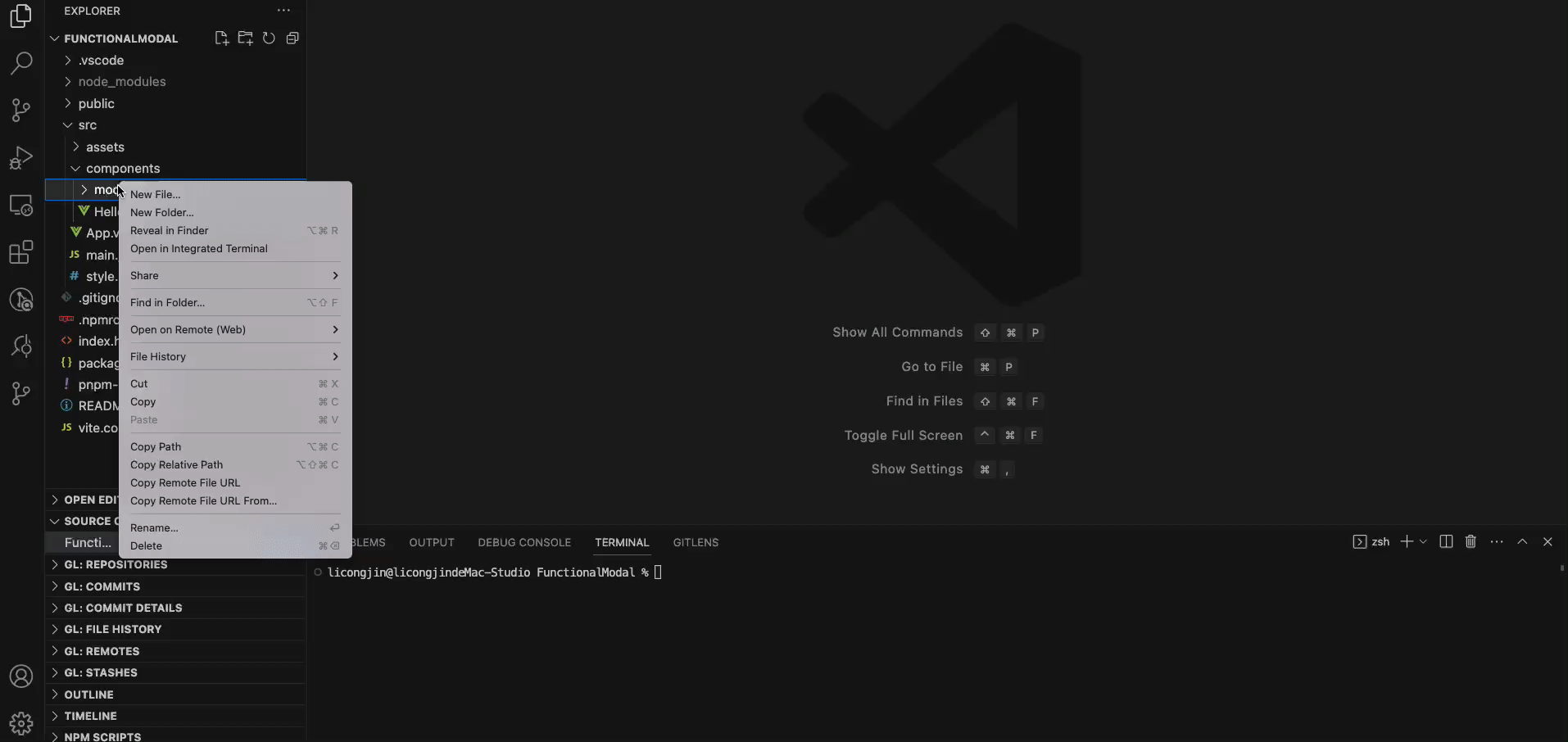
Task: Expand the GL: FILE HISTORY section
Action: [x=176, y=629]
